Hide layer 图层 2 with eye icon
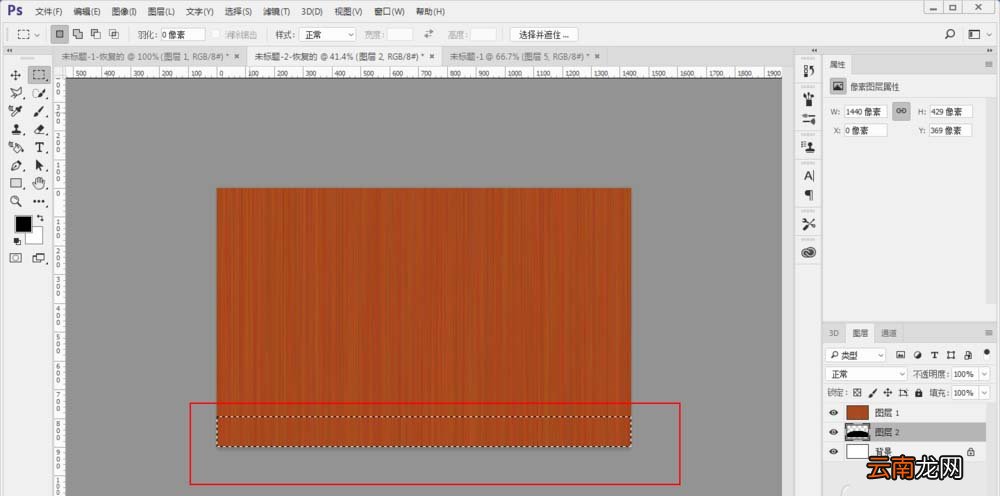The image size is (1000, 496). click(833, 432)
